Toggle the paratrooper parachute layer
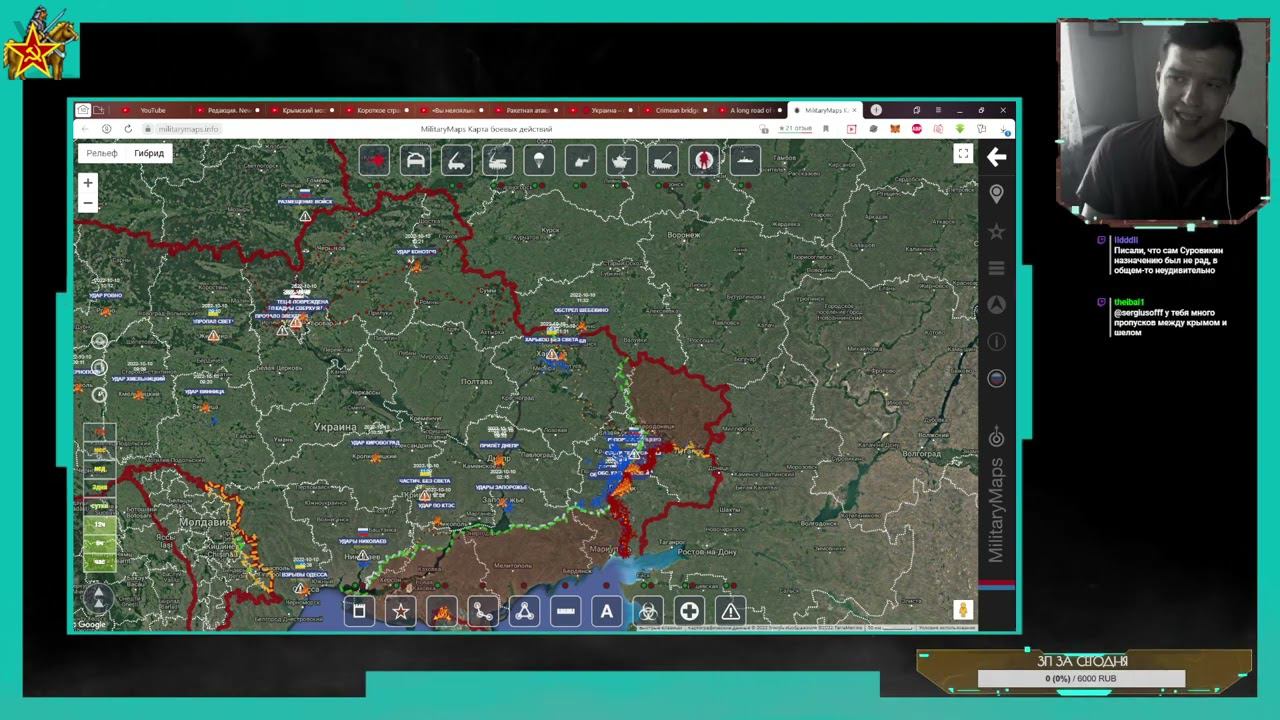 point(539,160)
